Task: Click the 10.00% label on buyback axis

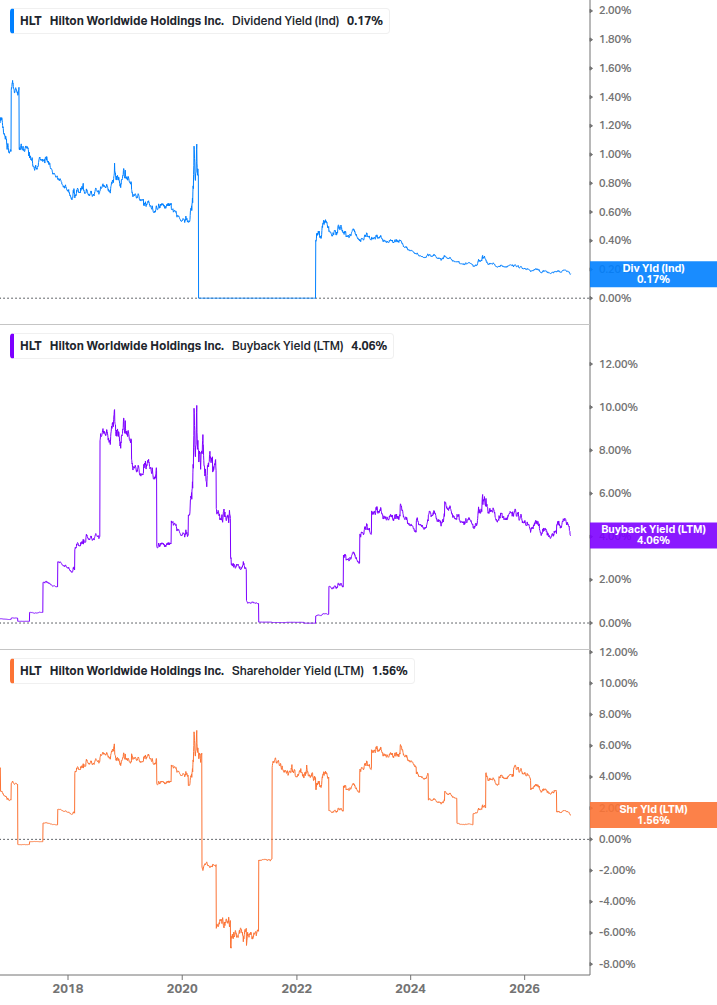Action: pos(618,408)
